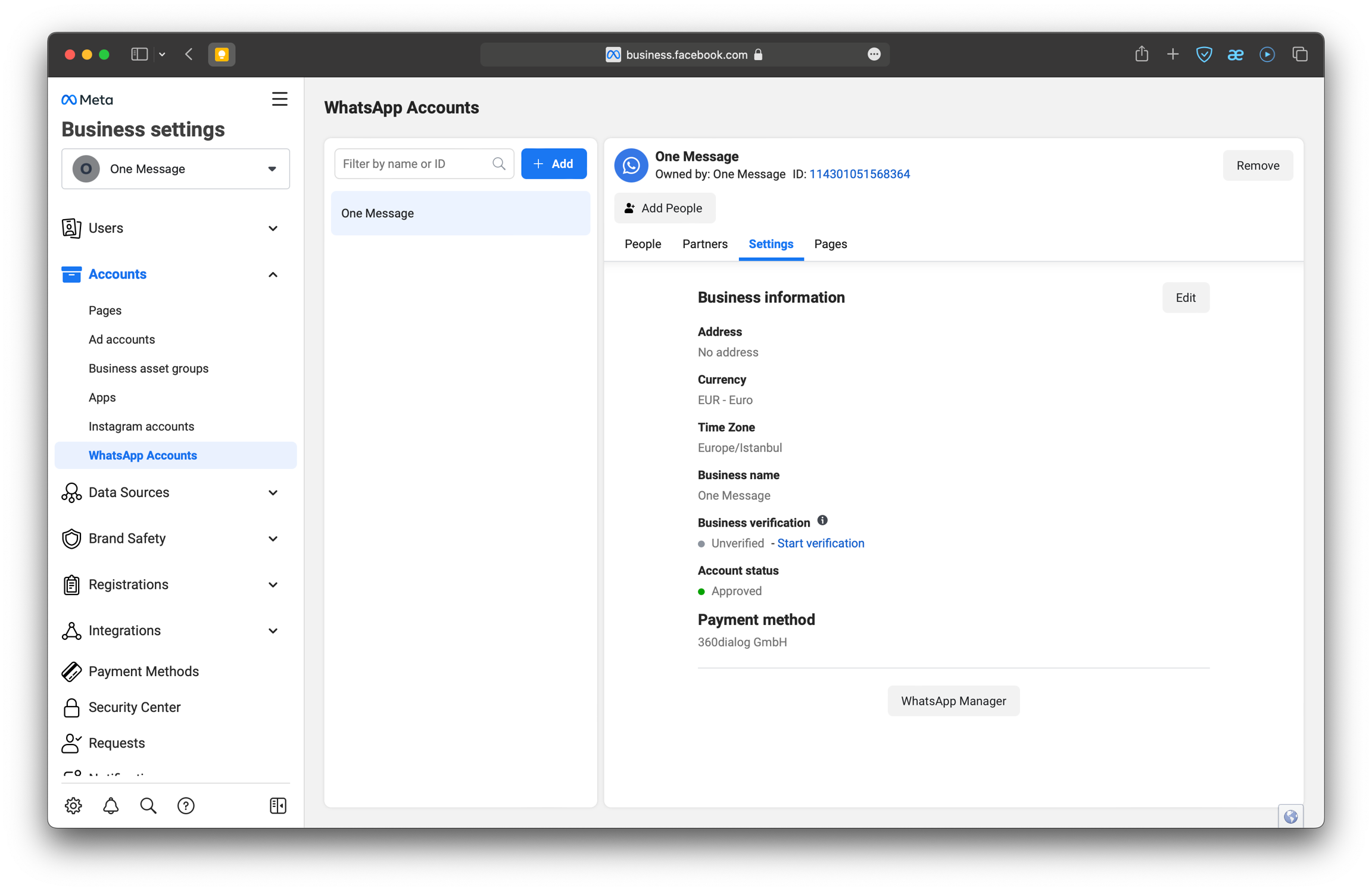
Task: Click the collapse sidebar panel icon
Action: [277, 805]
